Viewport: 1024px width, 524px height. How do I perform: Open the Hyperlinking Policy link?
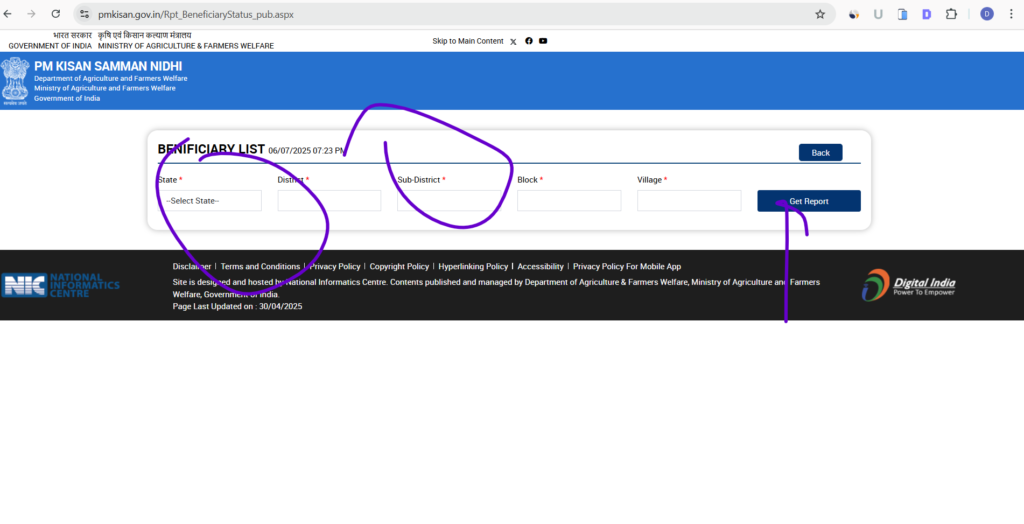[x=473, y=267]
